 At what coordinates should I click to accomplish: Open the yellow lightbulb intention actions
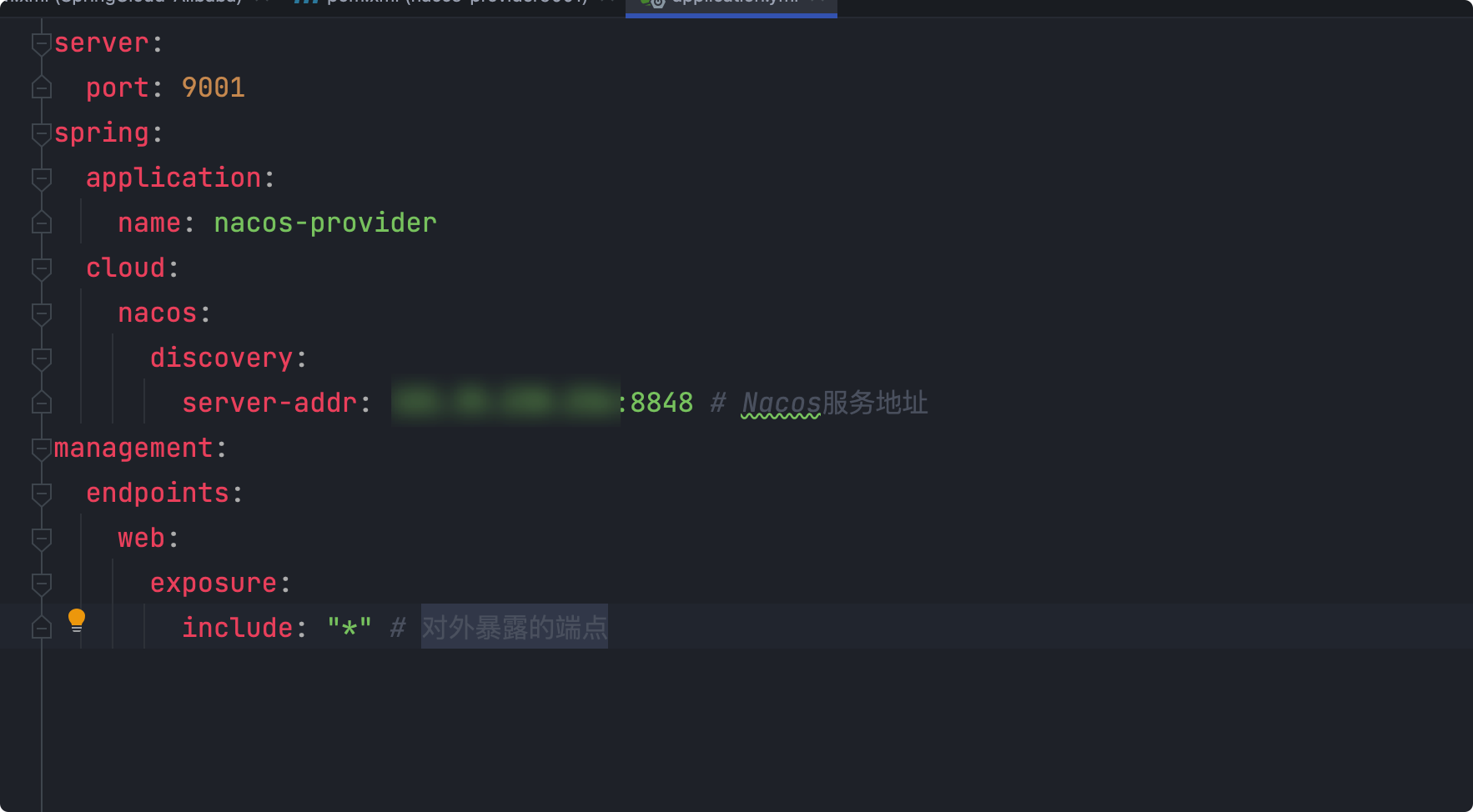[77, 619]
